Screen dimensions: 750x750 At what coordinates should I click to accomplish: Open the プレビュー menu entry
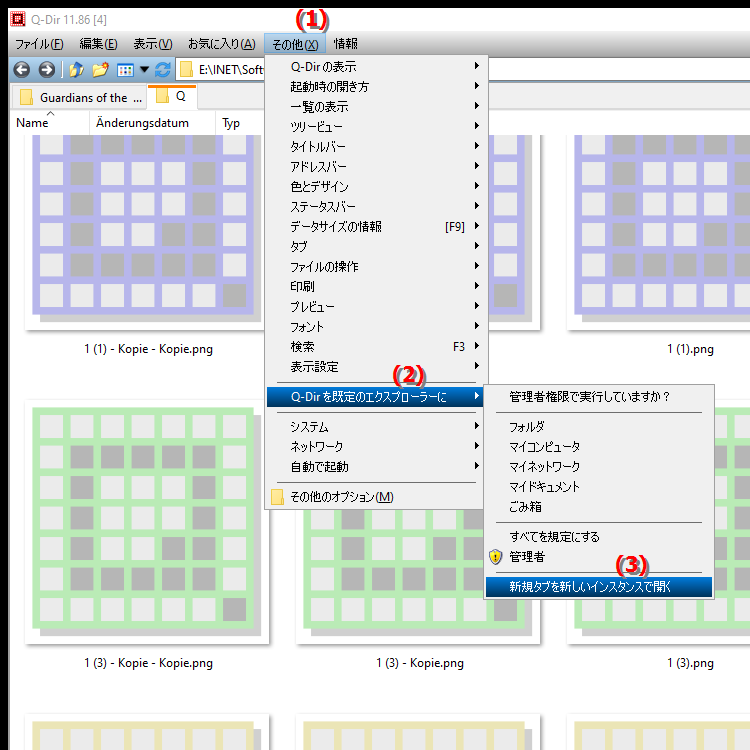375,307
